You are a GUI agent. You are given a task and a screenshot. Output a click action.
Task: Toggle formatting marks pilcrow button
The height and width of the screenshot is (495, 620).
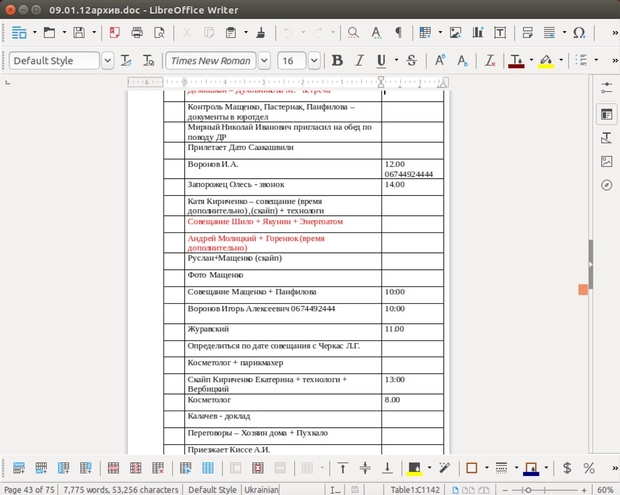398,33
